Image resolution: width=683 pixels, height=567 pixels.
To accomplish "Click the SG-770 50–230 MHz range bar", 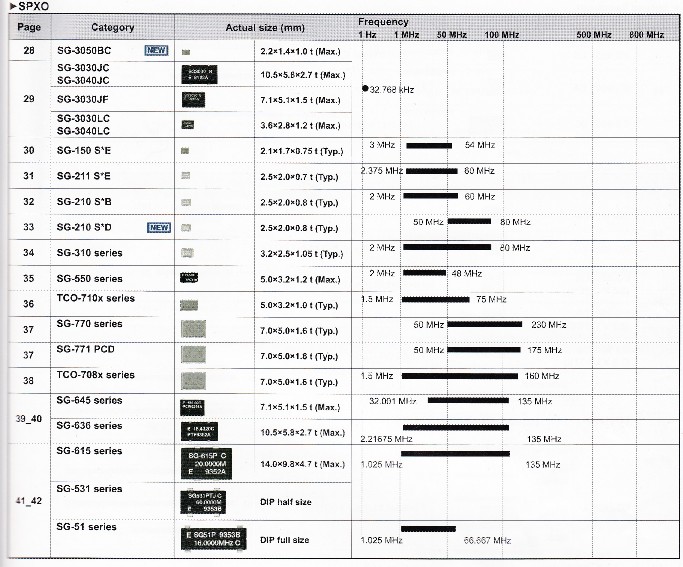I will 485,324.
